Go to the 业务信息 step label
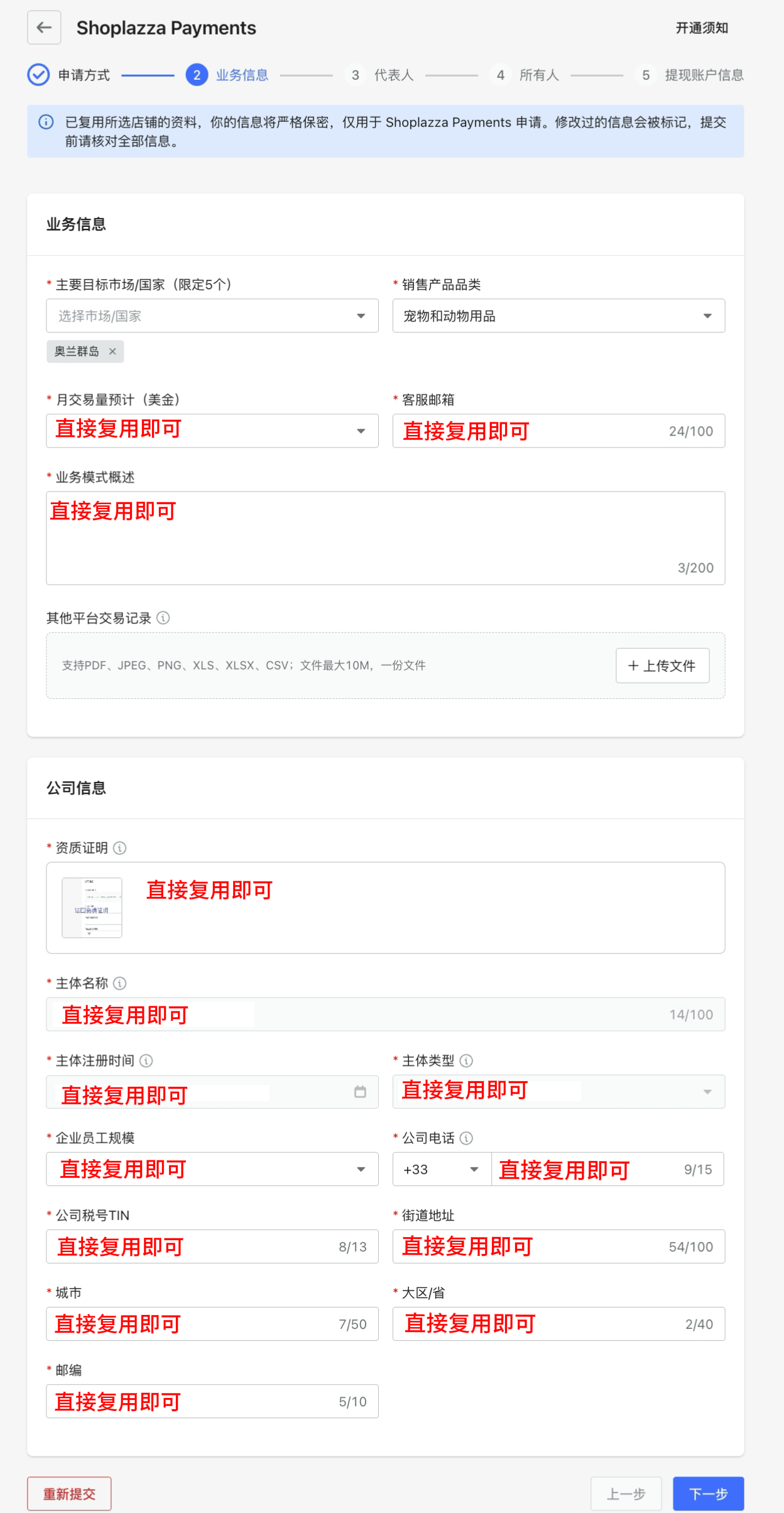 point(242,75)
